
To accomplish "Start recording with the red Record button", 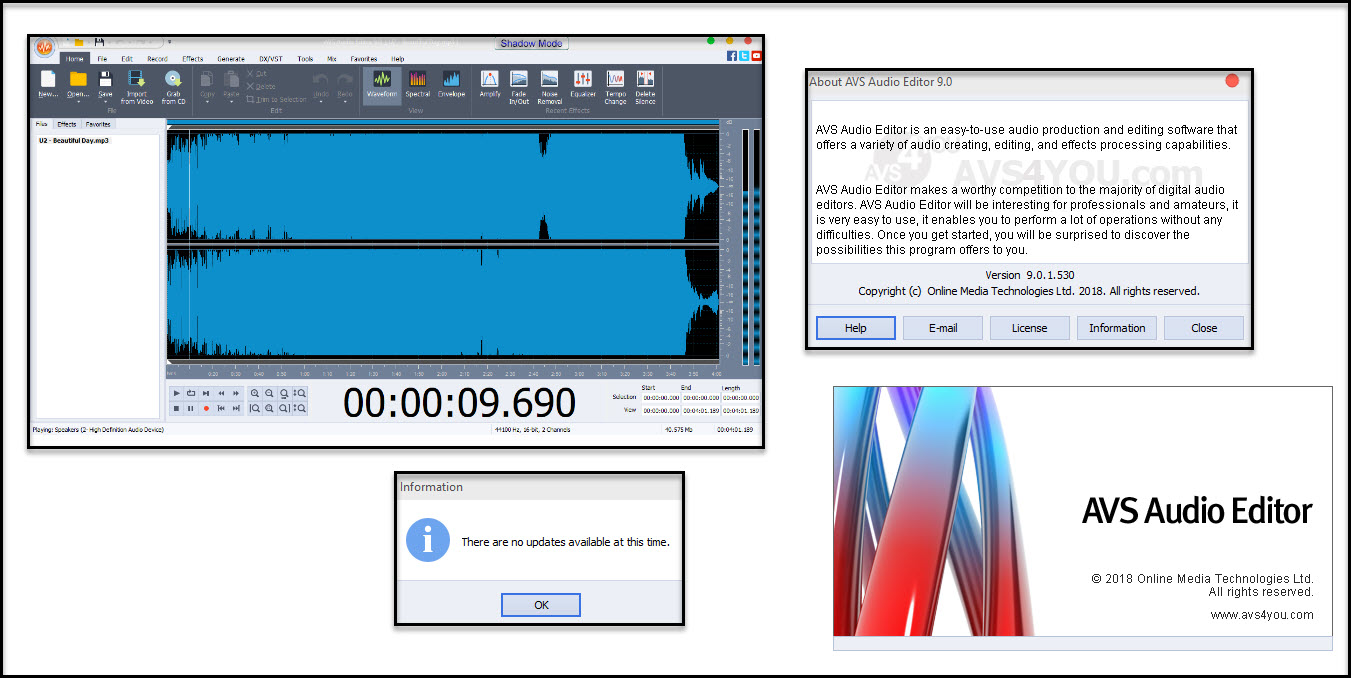I will [x=206, y=408].
